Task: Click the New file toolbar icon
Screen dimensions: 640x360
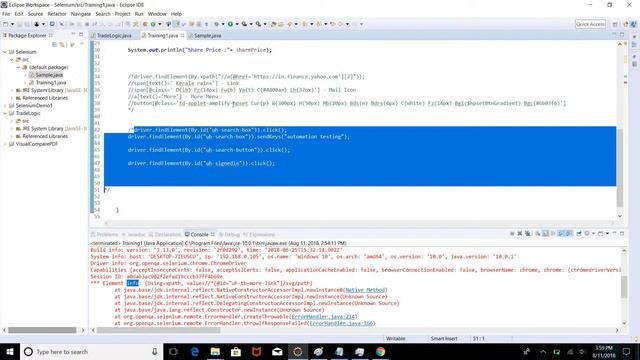Action: pyautogui.click(x=6, y=24)
